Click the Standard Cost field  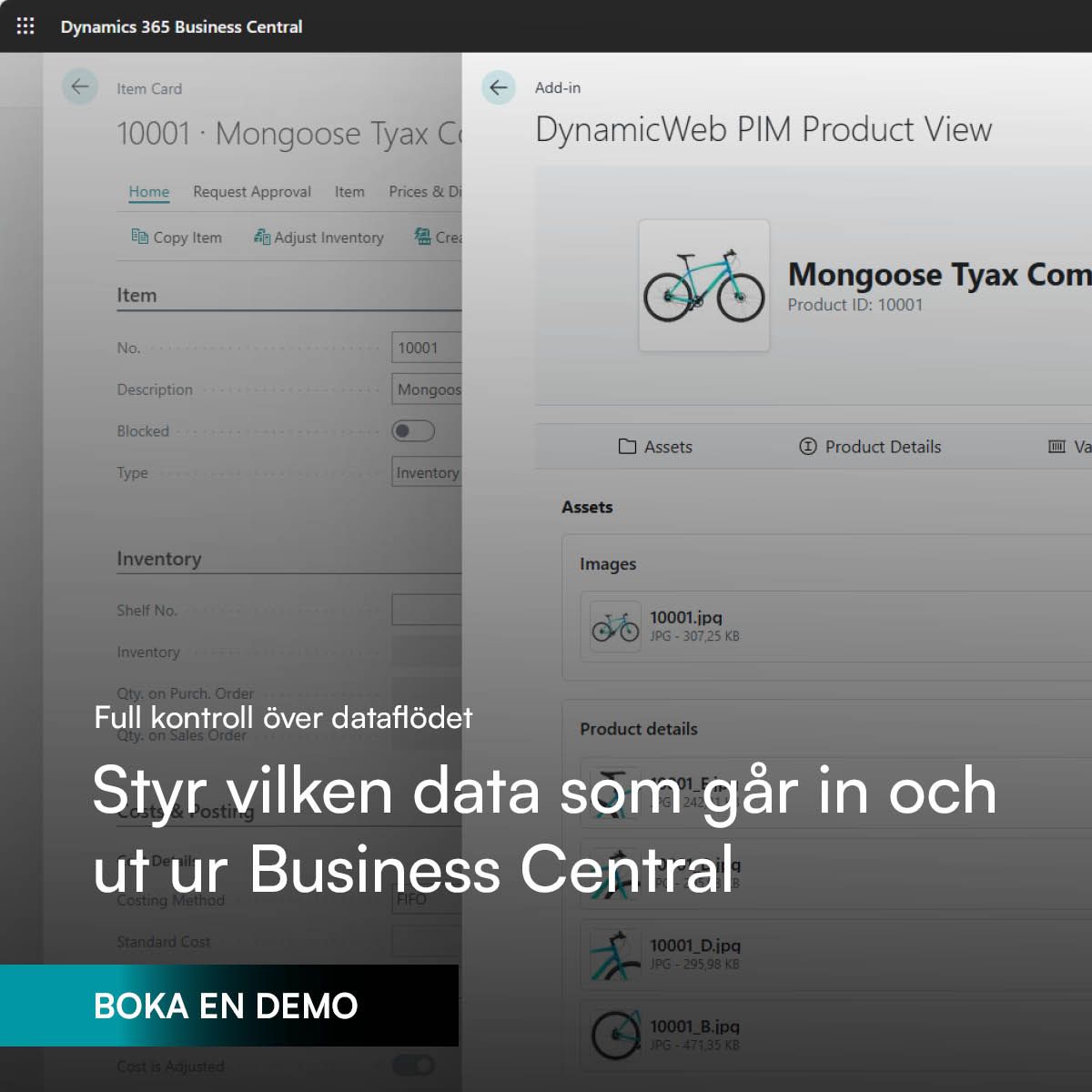[x=427, y=941]
